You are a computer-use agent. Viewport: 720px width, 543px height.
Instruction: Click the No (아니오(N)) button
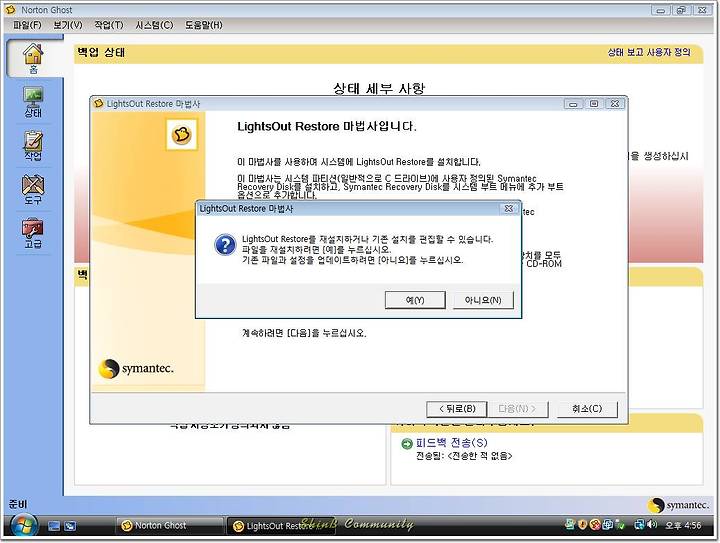(x=483, y=300)
